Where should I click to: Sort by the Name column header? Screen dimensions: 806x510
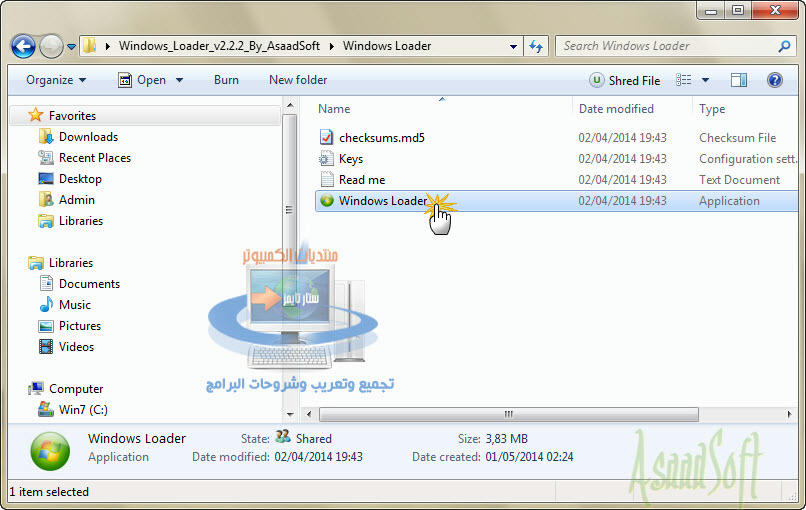coord(334,109)
